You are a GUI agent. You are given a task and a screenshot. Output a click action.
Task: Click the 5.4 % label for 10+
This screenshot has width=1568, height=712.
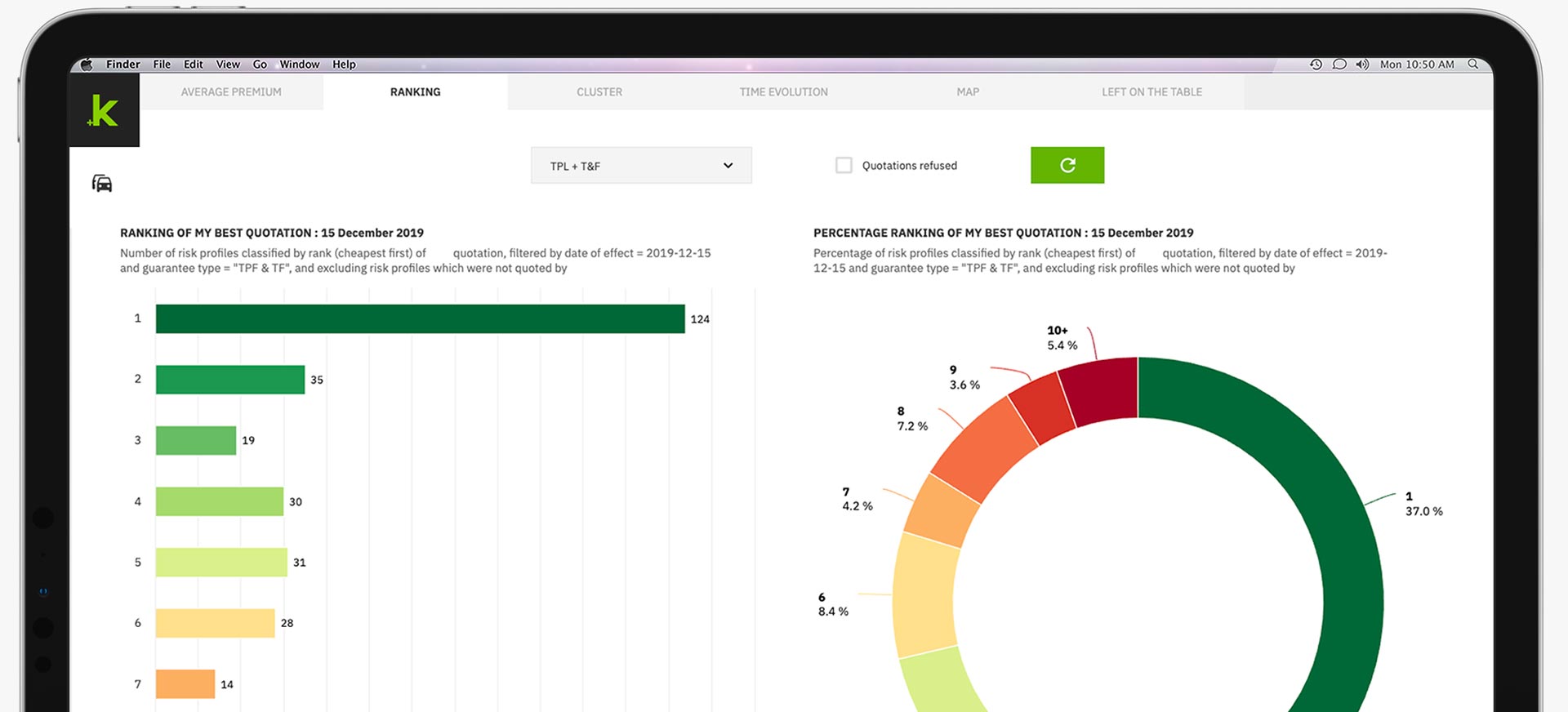1062,345
